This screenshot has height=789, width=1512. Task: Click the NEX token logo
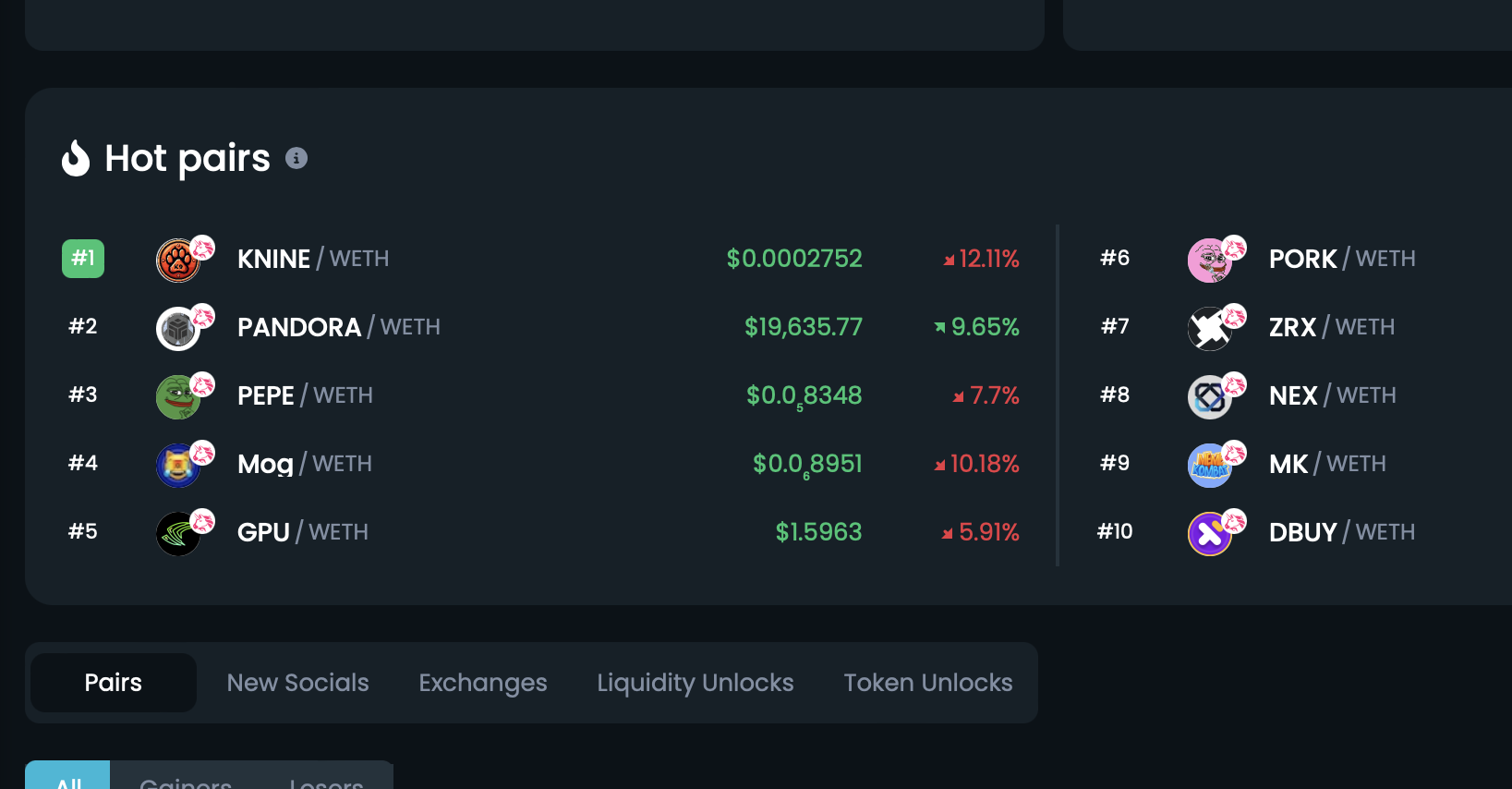click(x=1210, y=397)
